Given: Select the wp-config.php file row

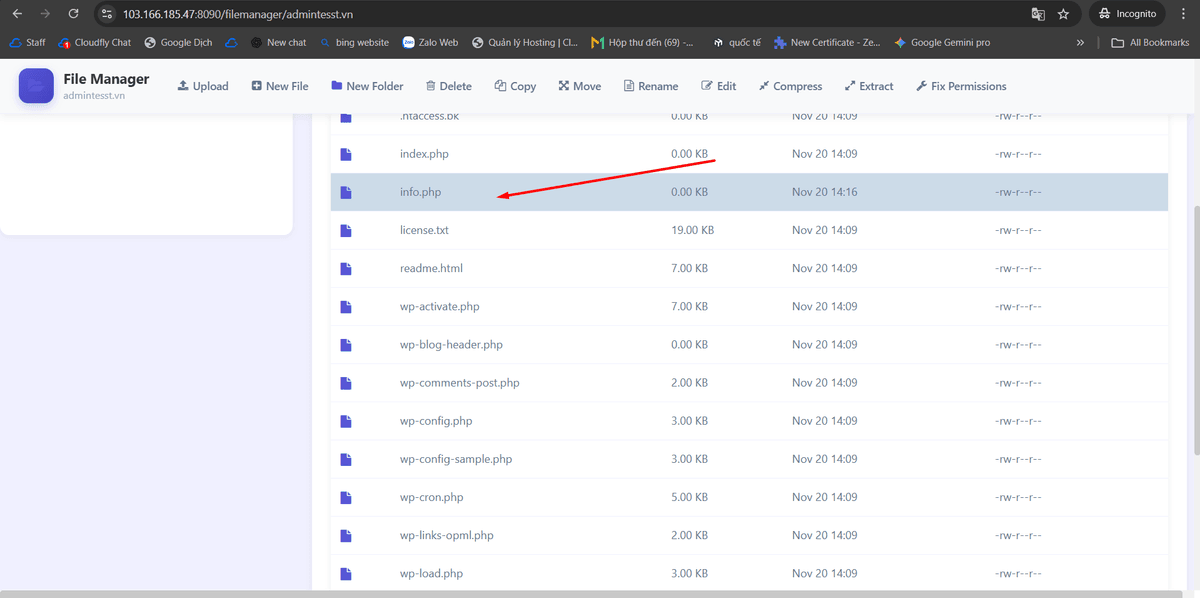Looking at the screenshot, I should pos(436,421).
